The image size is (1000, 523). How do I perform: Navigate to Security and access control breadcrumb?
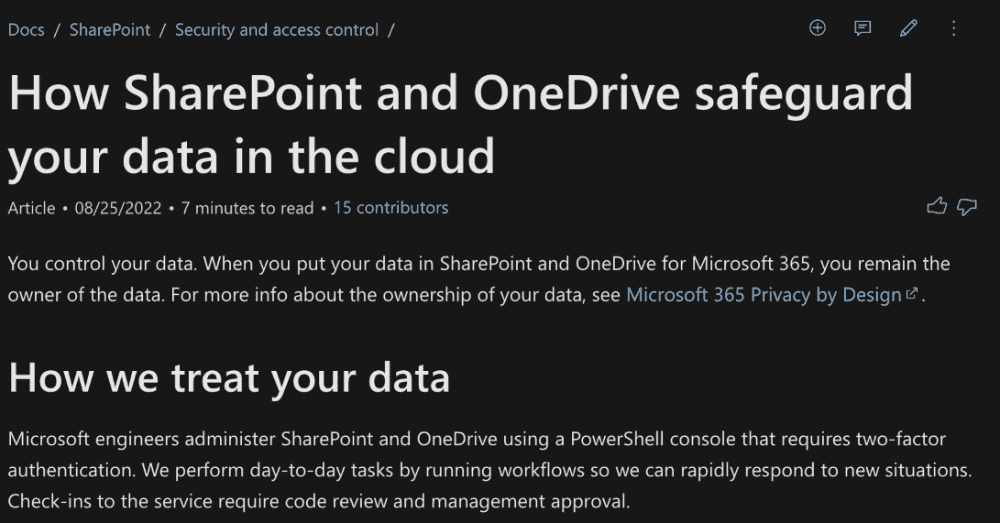tap(277, 30)
